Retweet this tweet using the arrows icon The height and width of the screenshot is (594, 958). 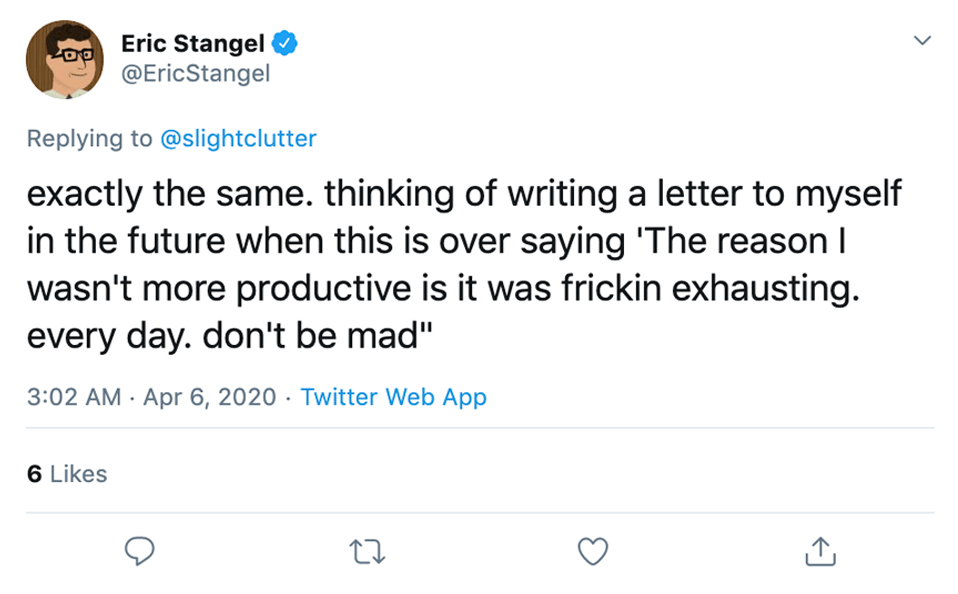(x=367, y=550)
